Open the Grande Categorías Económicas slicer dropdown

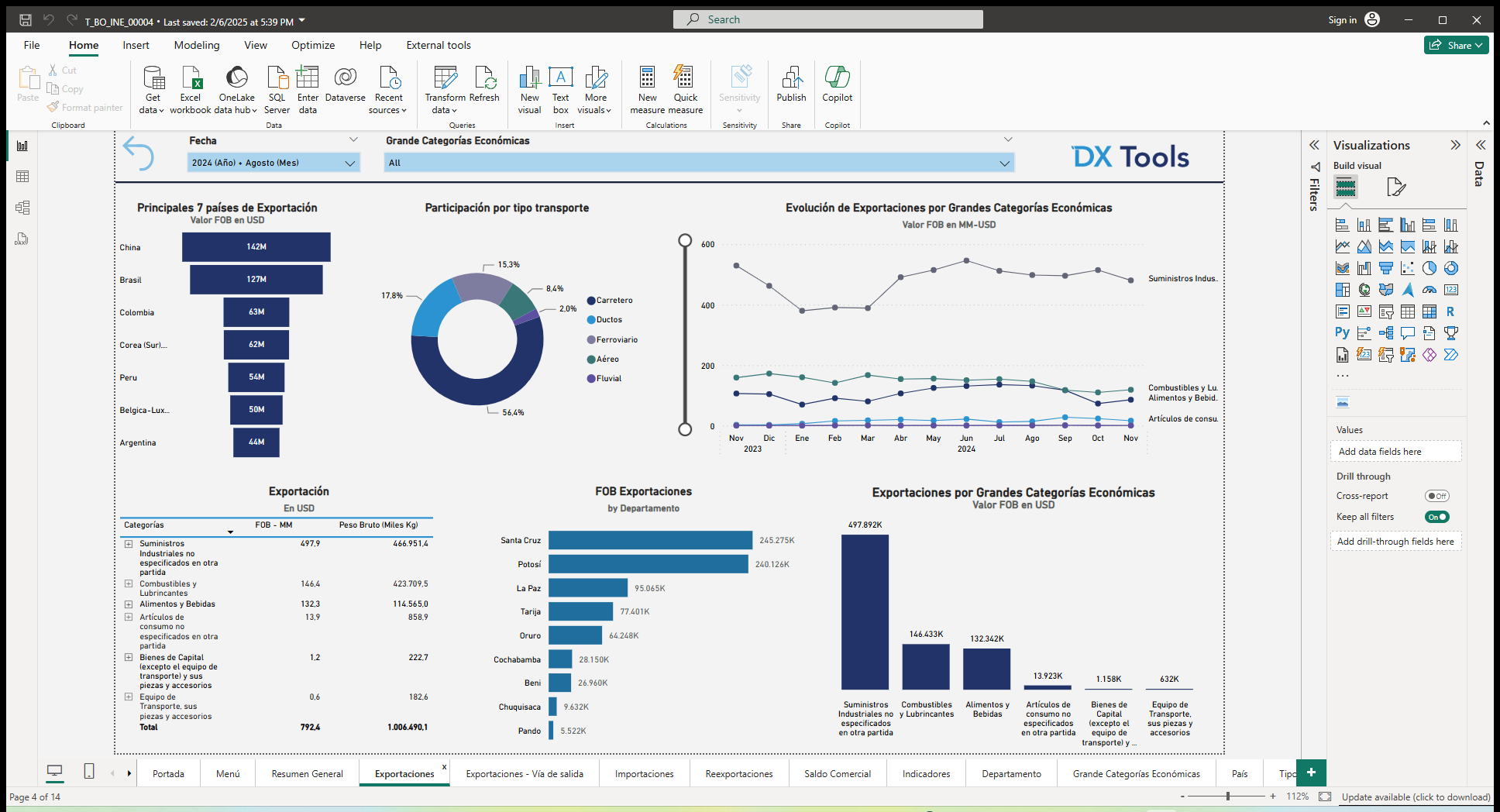pyautogui.click(x=1005, y=163)
